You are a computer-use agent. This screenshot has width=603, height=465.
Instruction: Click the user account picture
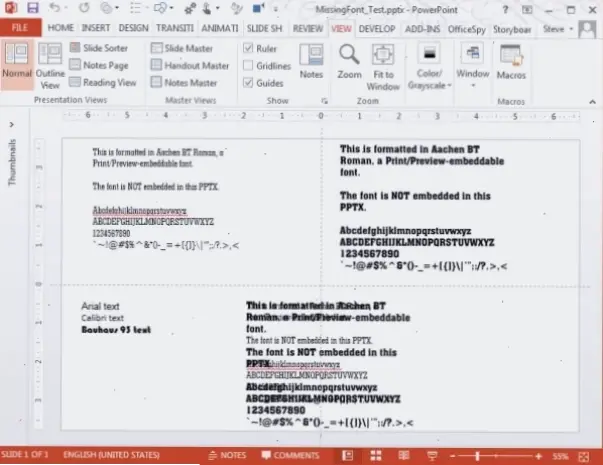[x=587, y=29]
